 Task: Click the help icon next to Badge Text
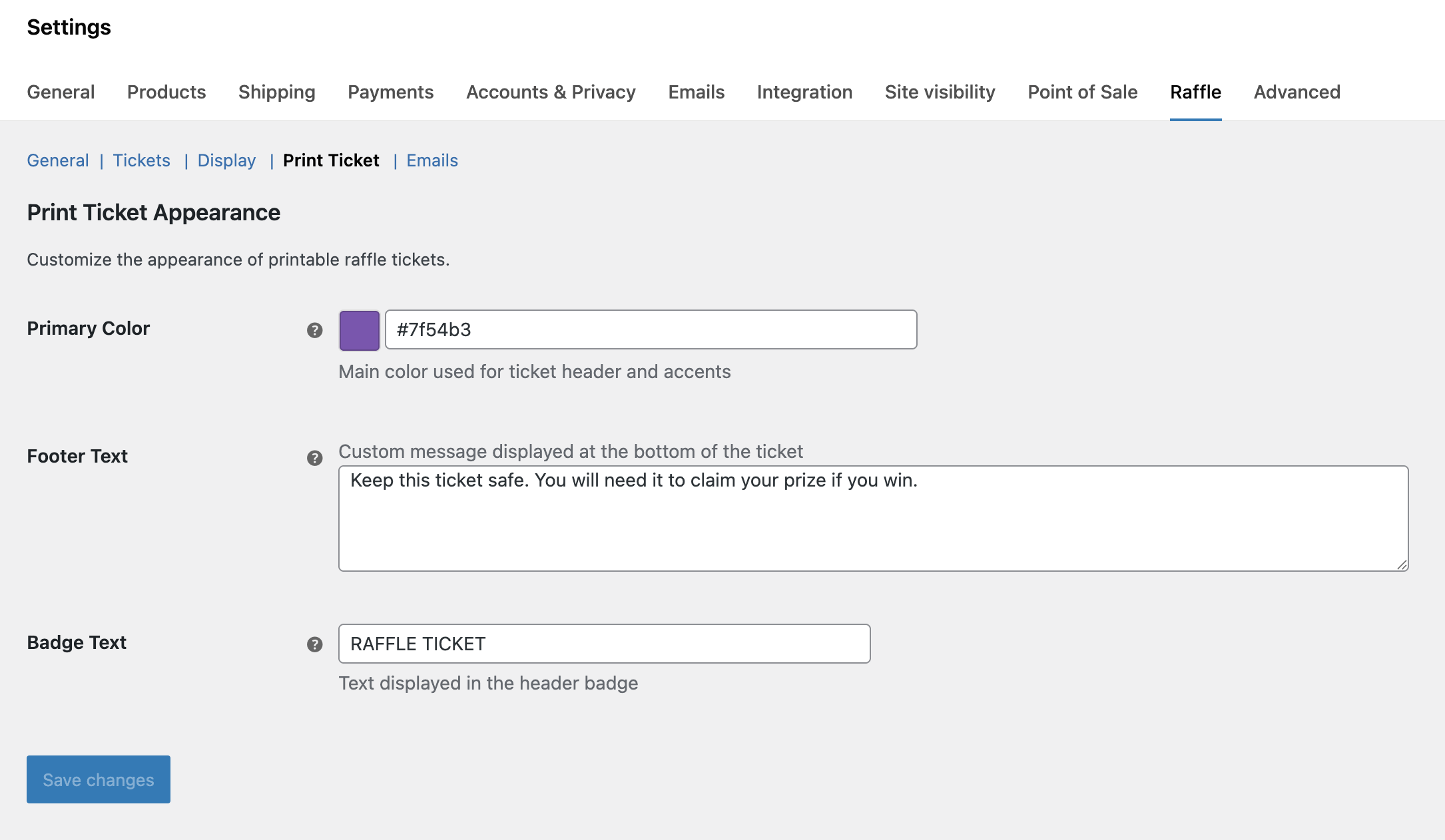pos(313,644)
